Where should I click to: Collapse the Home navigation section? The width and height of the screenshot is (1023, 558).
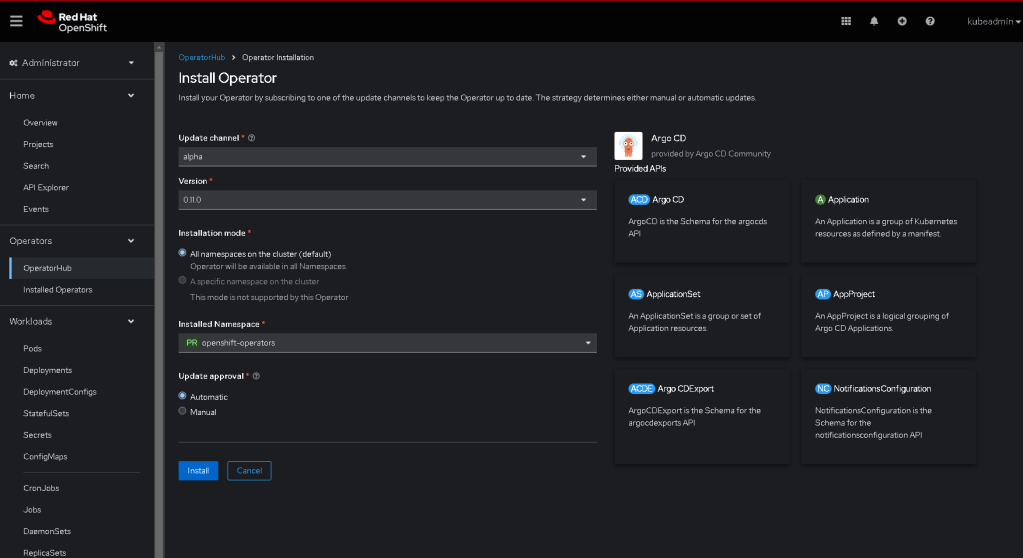click(x=72, y=95)
